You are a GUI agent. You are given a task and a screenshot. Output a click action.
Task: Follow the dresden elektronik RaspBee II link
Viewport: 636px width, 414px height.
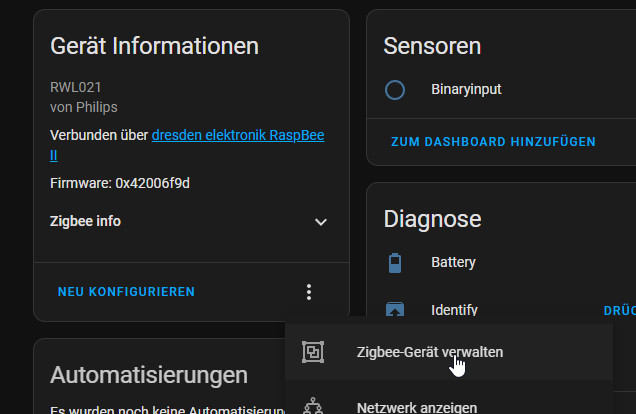(x=237, y=135)
